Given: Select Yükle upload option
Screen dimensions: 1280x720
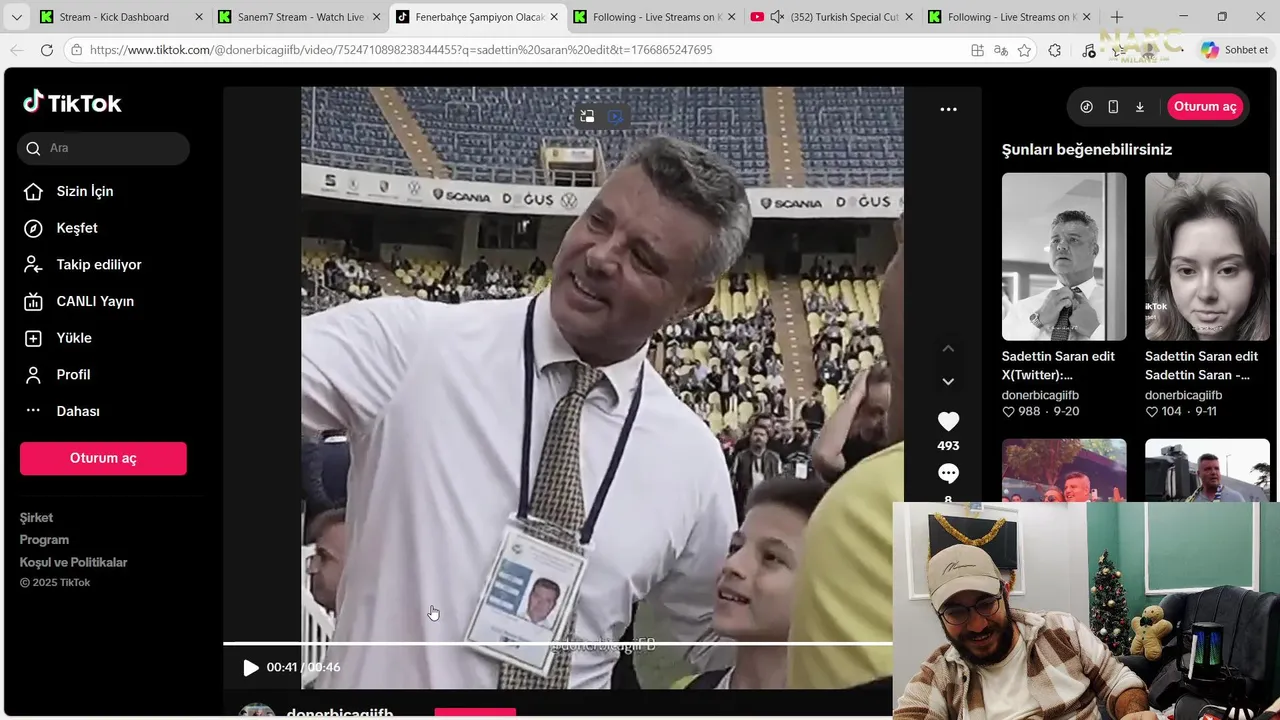Looking at the screenshot, I should click(x=57, y=338).
